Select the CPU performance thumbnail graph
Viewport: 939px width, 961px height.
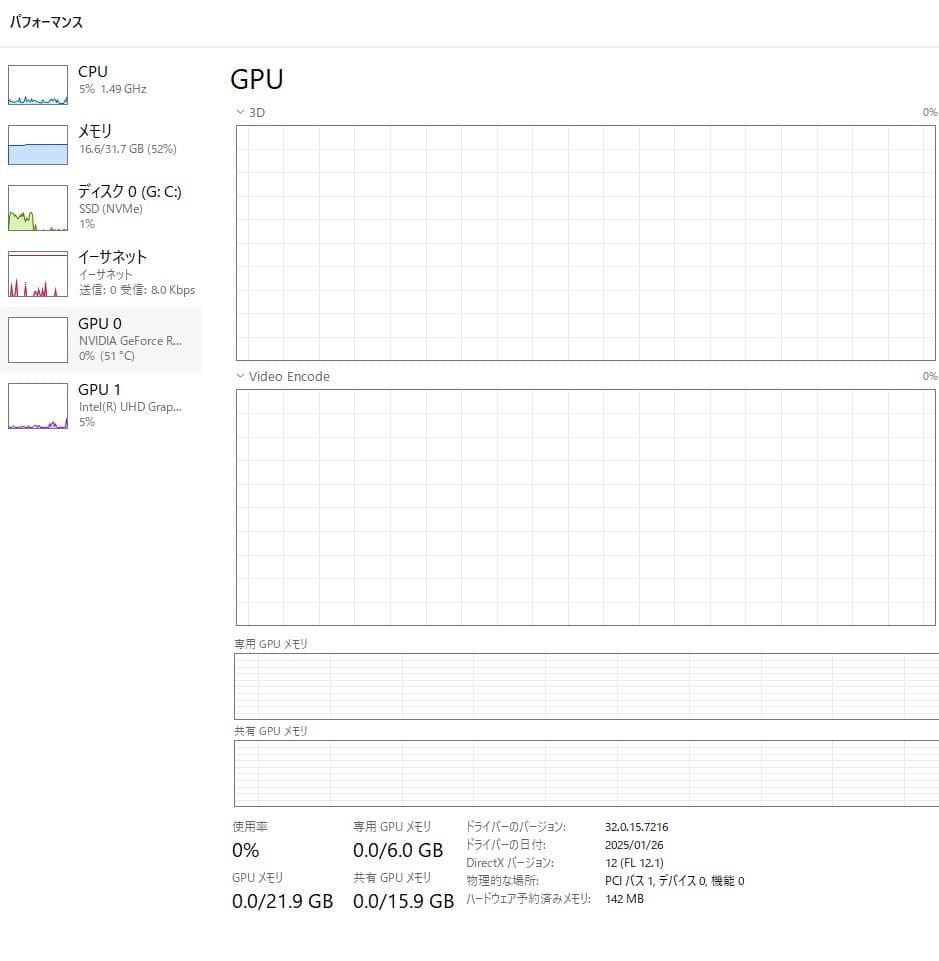pyautogui.click(x=37, y=85)
